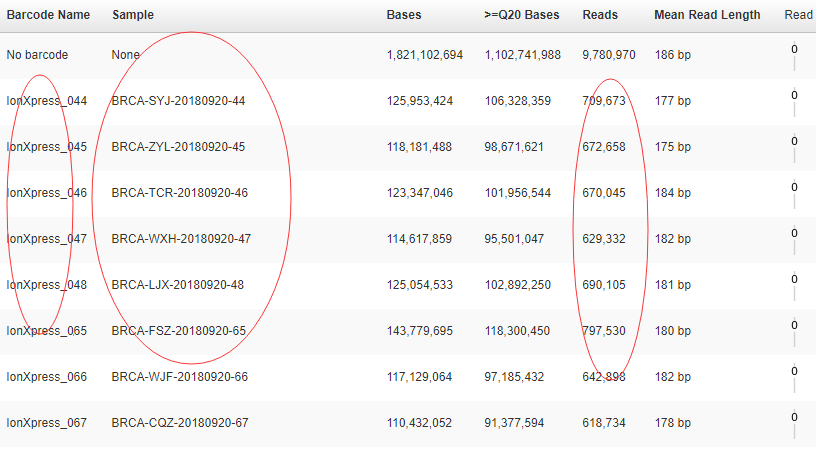Click sample BRCA-ZYL-20180920-45

tap(178, 147)
